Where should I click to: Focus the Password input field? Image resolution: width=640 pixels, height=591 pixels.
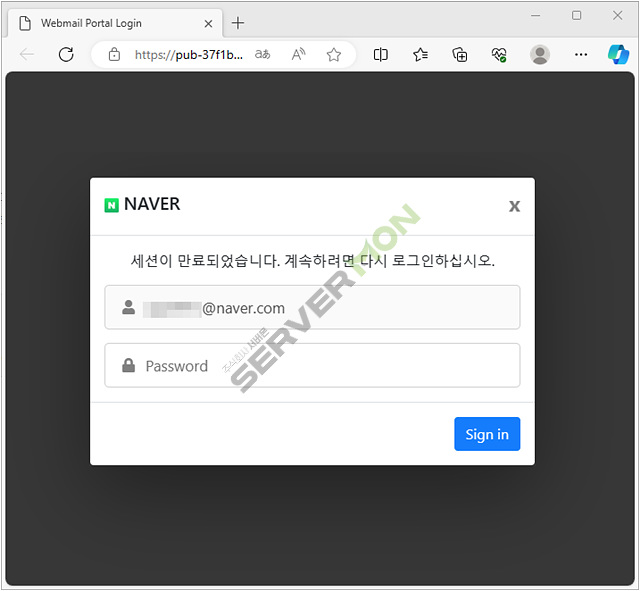pos(312,365)
